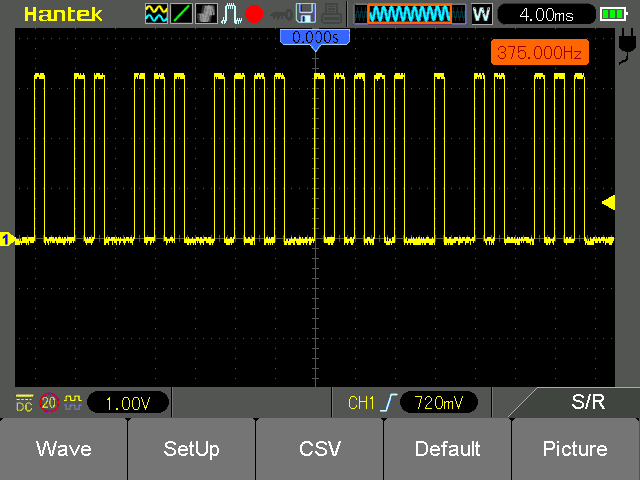Click the DC coupling icon
The width and height of the screenshot is (640, 480).
(x=24, y=403)
